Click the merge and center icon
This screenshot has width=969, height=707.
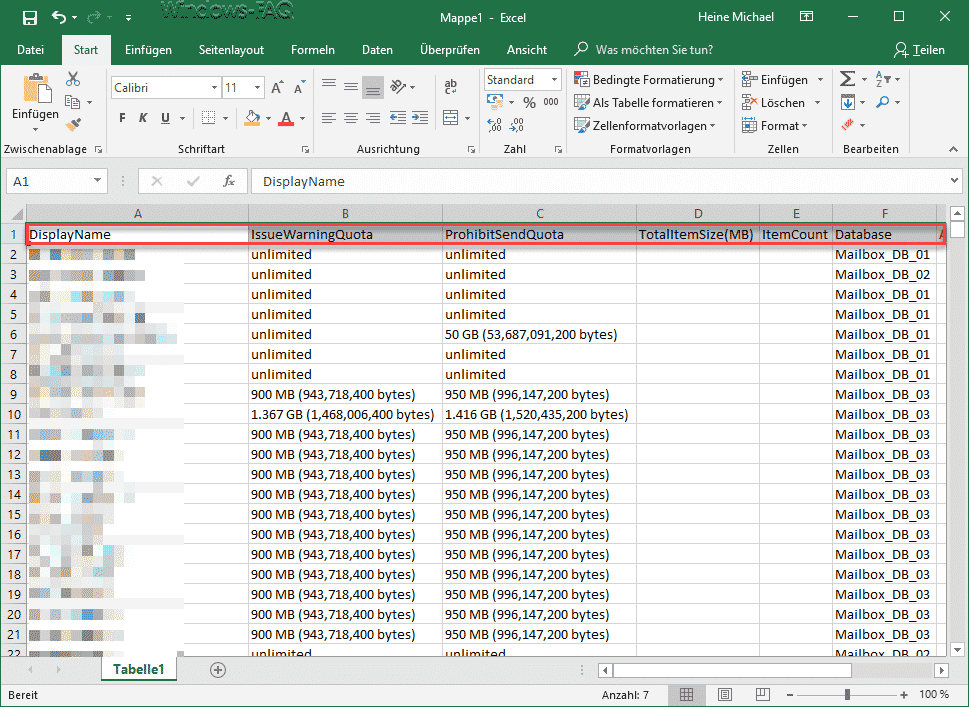(x=451, y=117)
